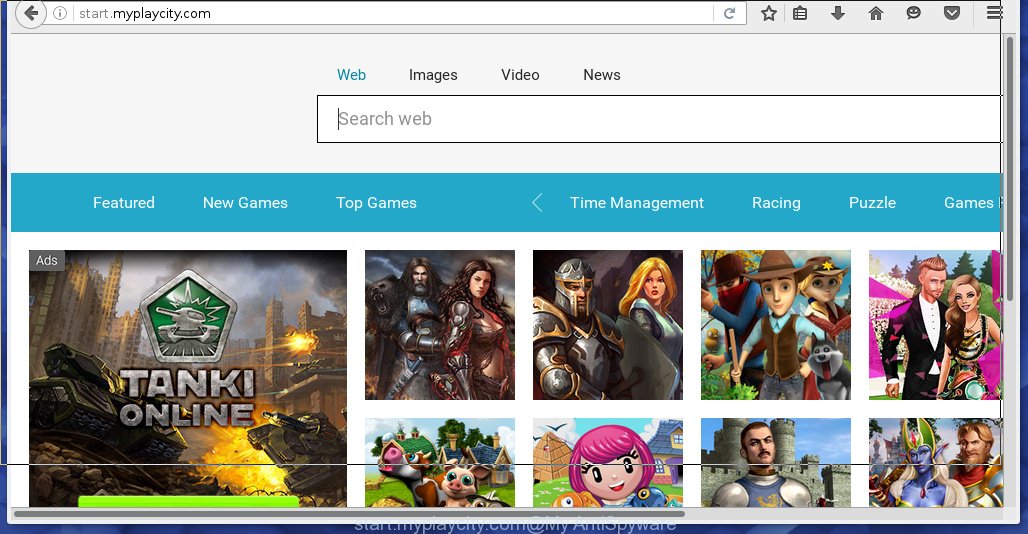This screenshot has height=534, width=1028.
Task: Click the Ads label on banner
Action: (47, 260)
